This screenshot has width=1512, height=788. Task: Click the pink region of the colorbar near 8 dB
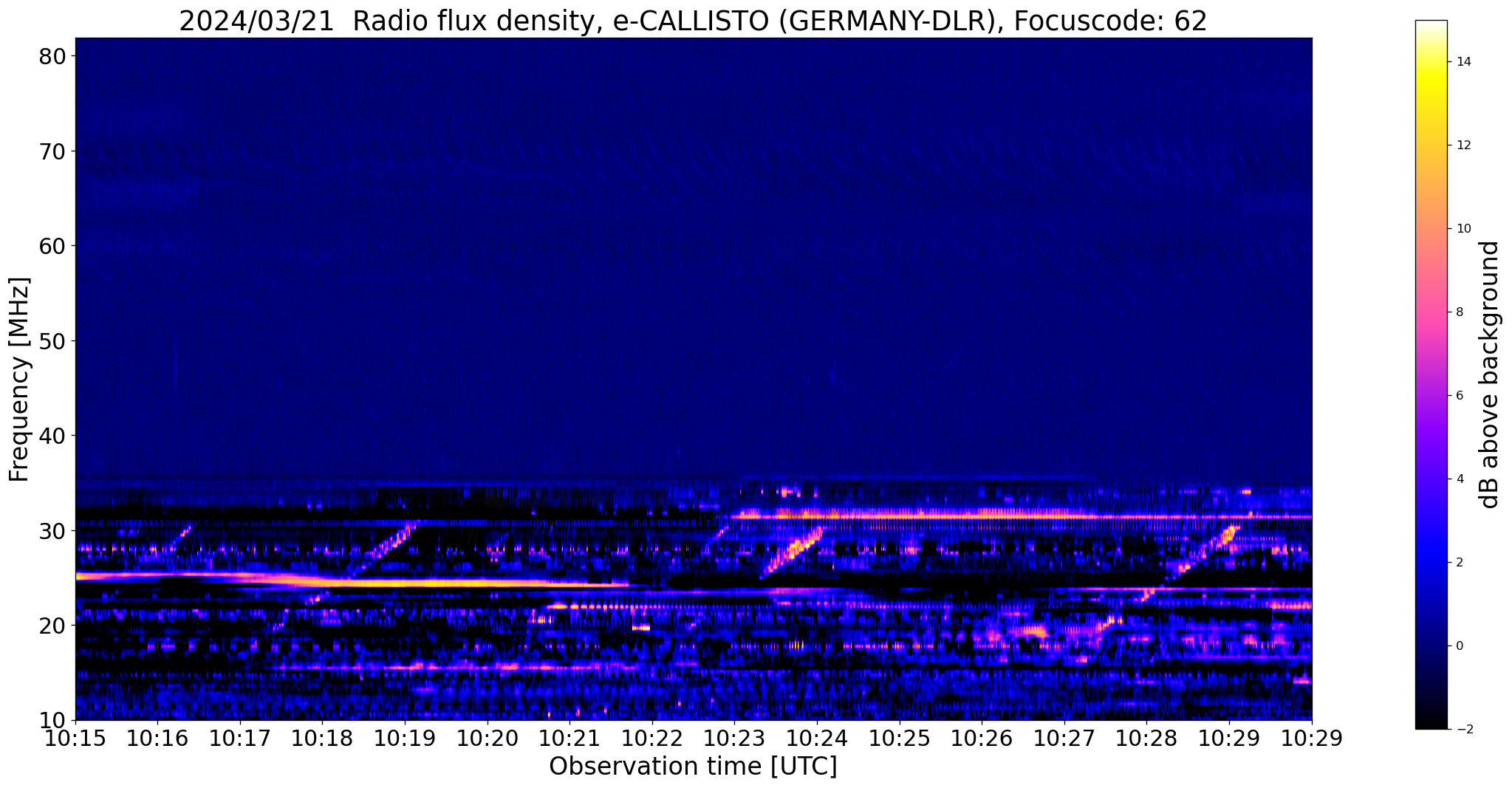pyautogui.click(x=1431, y=312)
